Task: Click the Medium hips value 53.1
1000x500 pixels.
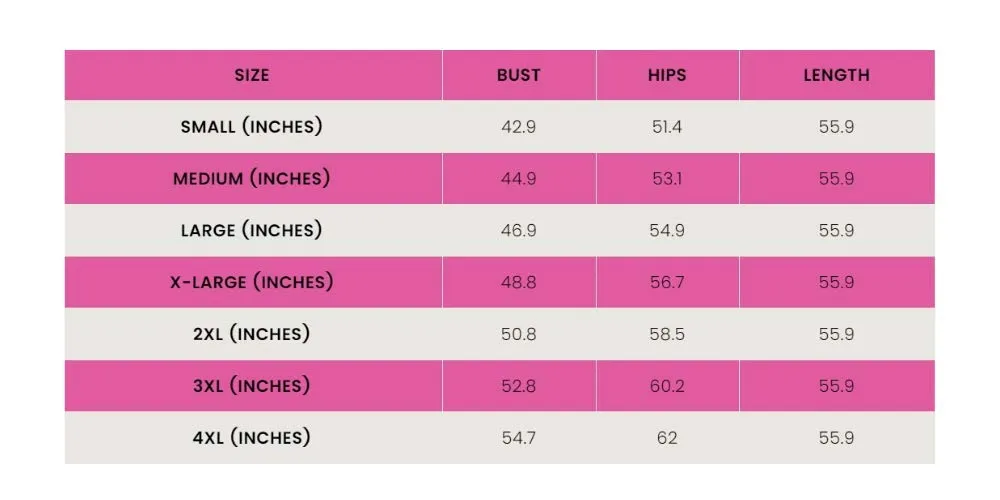Action: pos(667,179)
